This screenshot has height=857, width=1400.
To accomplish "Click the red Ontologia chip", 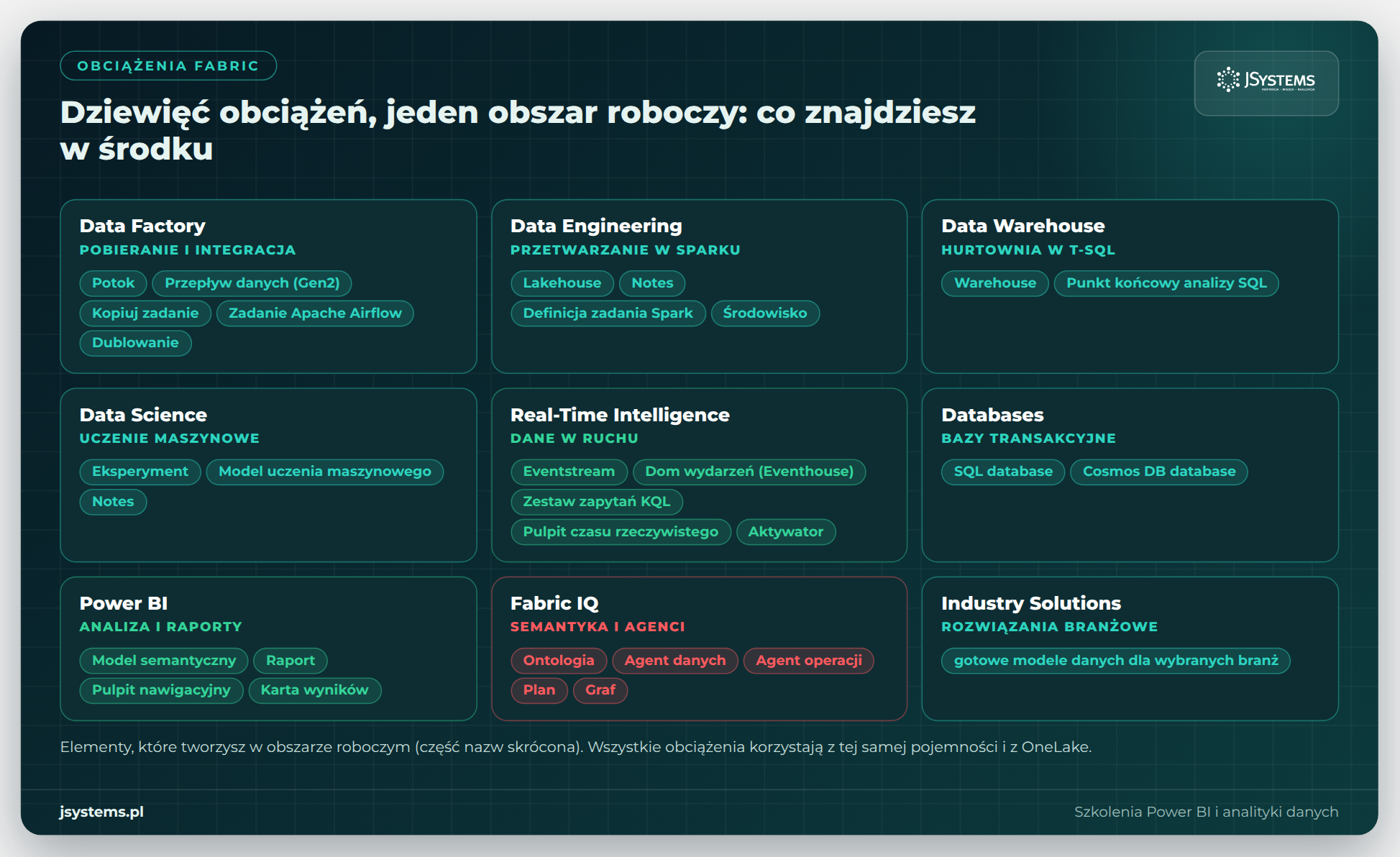I will (559, 661).
